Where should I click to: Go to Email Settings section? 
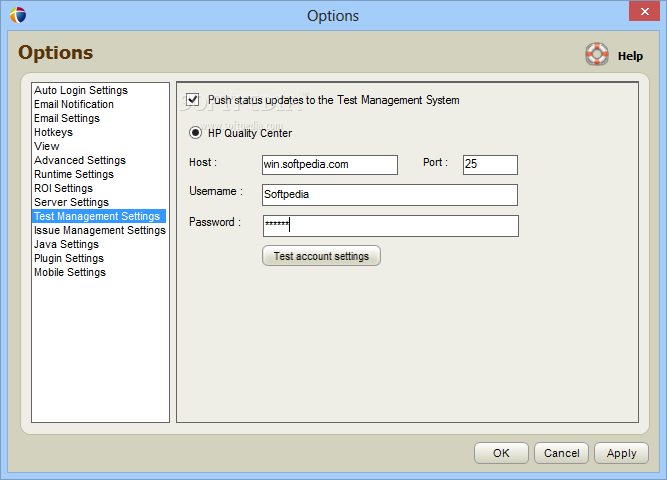67,118
